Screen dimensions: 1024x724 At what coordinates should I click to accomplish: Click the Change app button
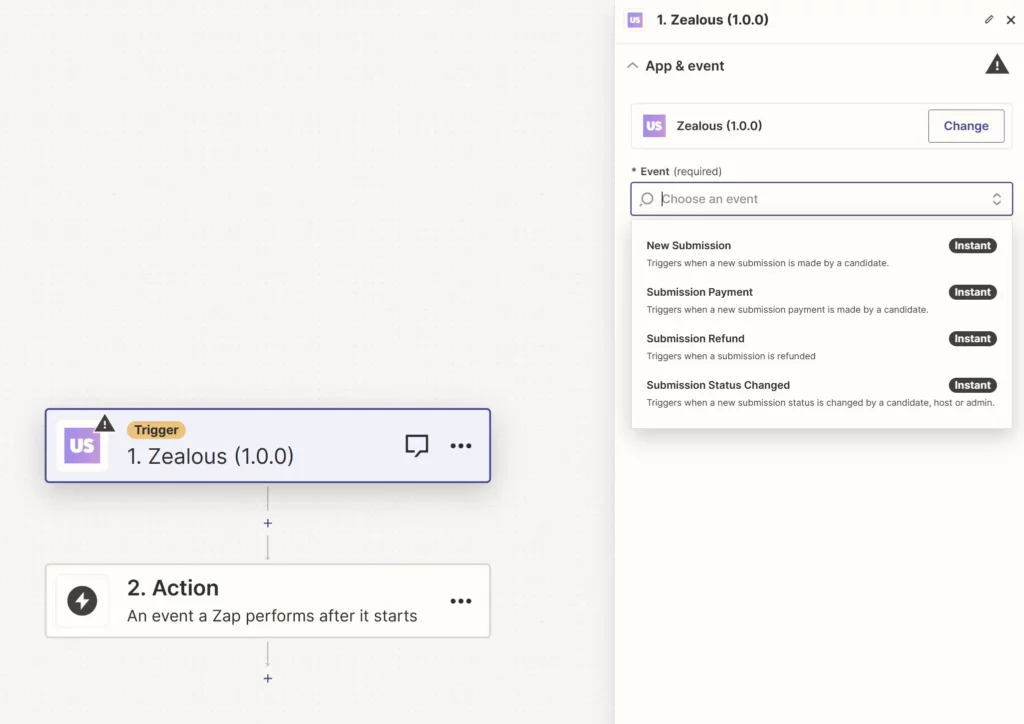966,126
